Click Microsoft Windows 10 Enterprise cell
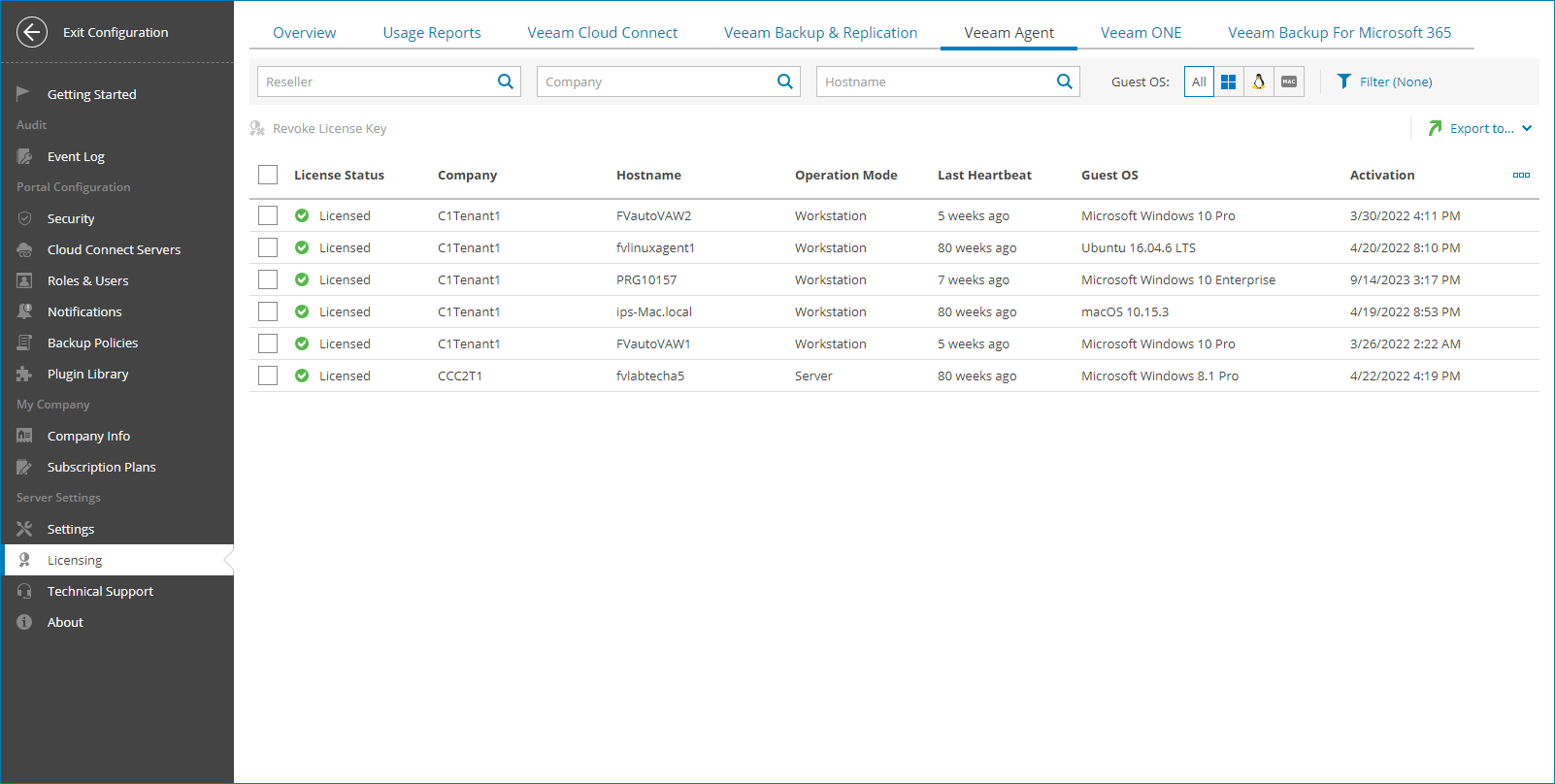 pos(1178,279)
